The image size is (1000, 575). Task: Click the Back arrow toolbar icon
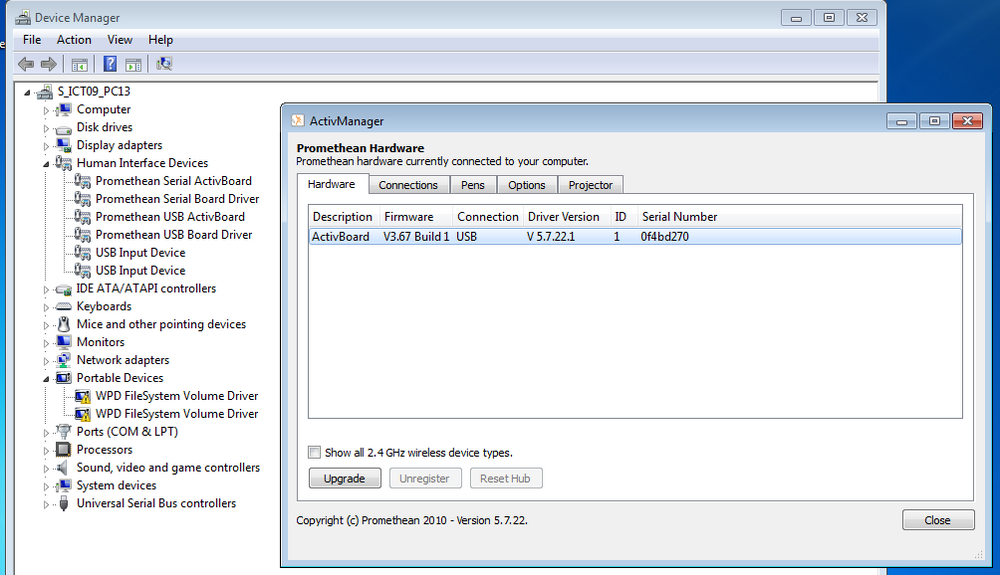(x=26, y=64)
